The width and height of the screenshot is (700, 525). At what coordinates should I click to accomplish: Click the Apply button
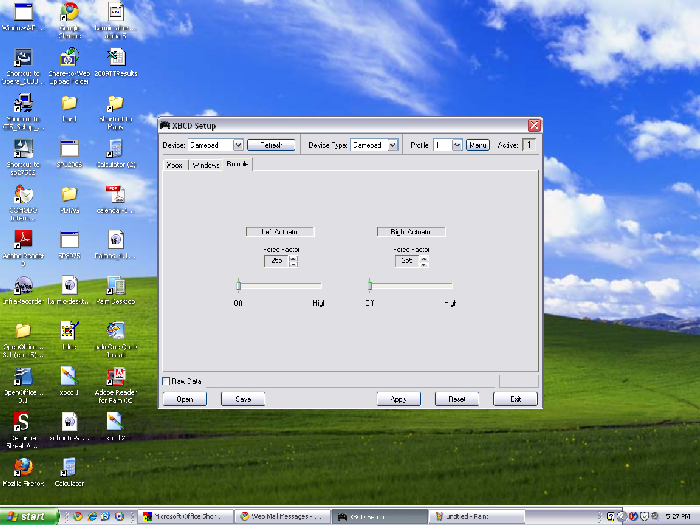(398, 399)
